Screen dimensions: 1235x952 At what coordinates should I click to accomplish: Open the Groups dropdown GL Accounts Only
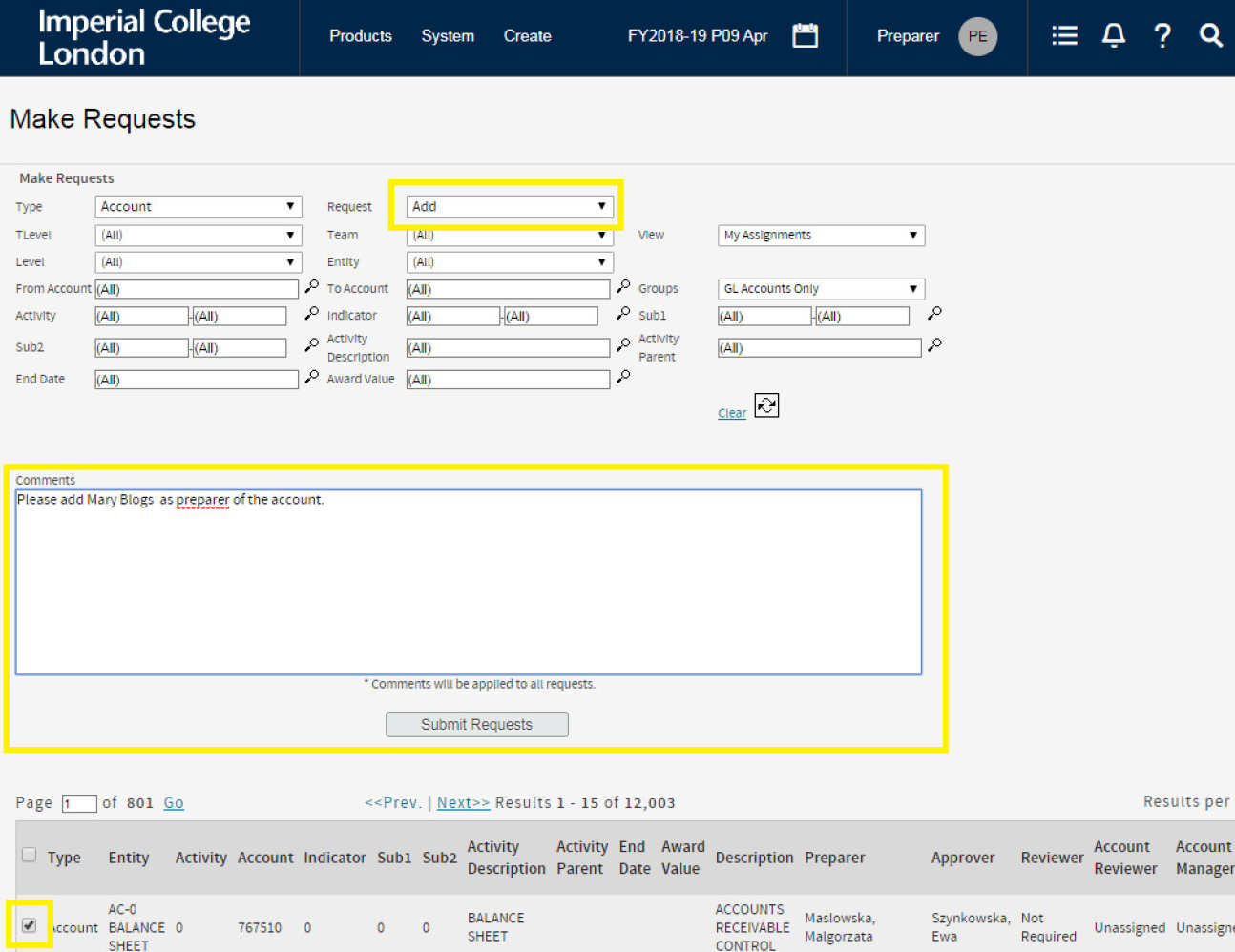coord(821,289)
